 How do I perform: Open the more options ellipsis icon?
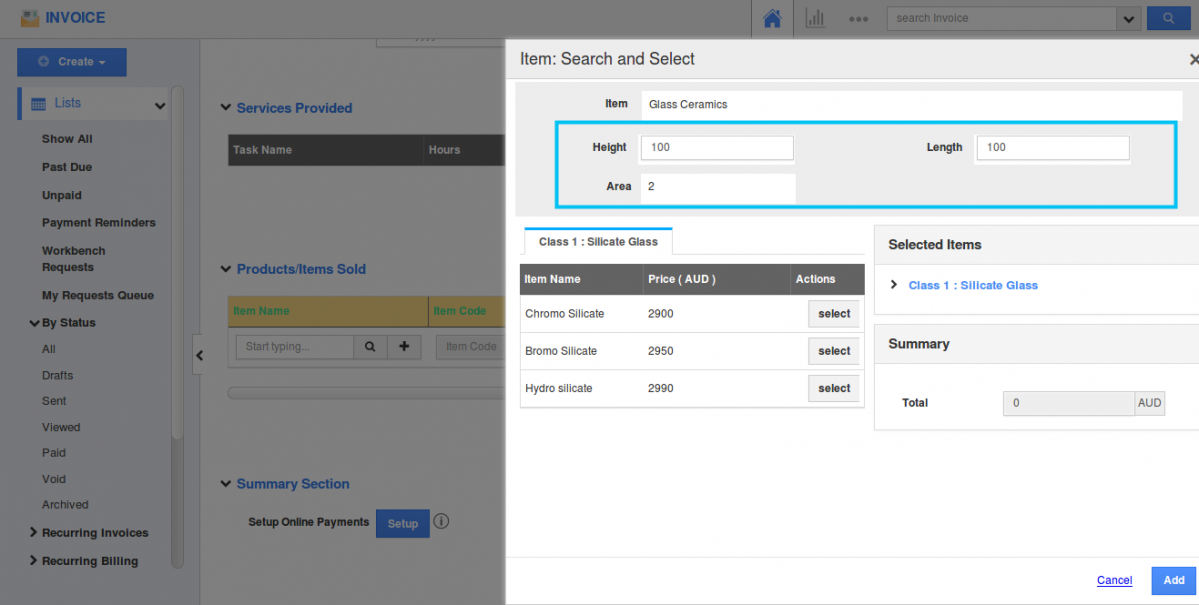(858, 18)
